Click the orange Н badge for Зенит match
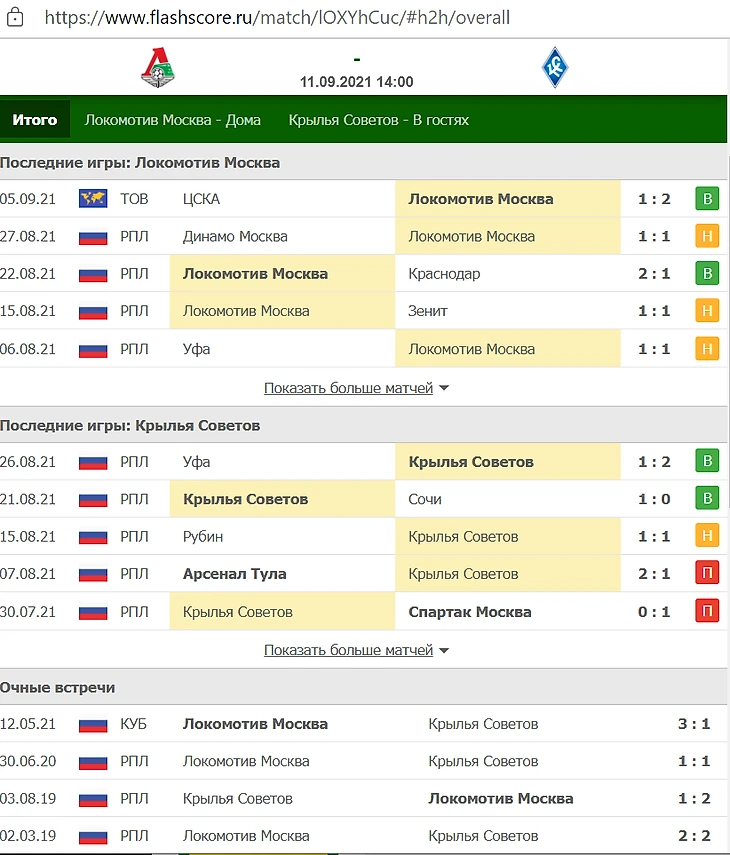 pos(707,311)
